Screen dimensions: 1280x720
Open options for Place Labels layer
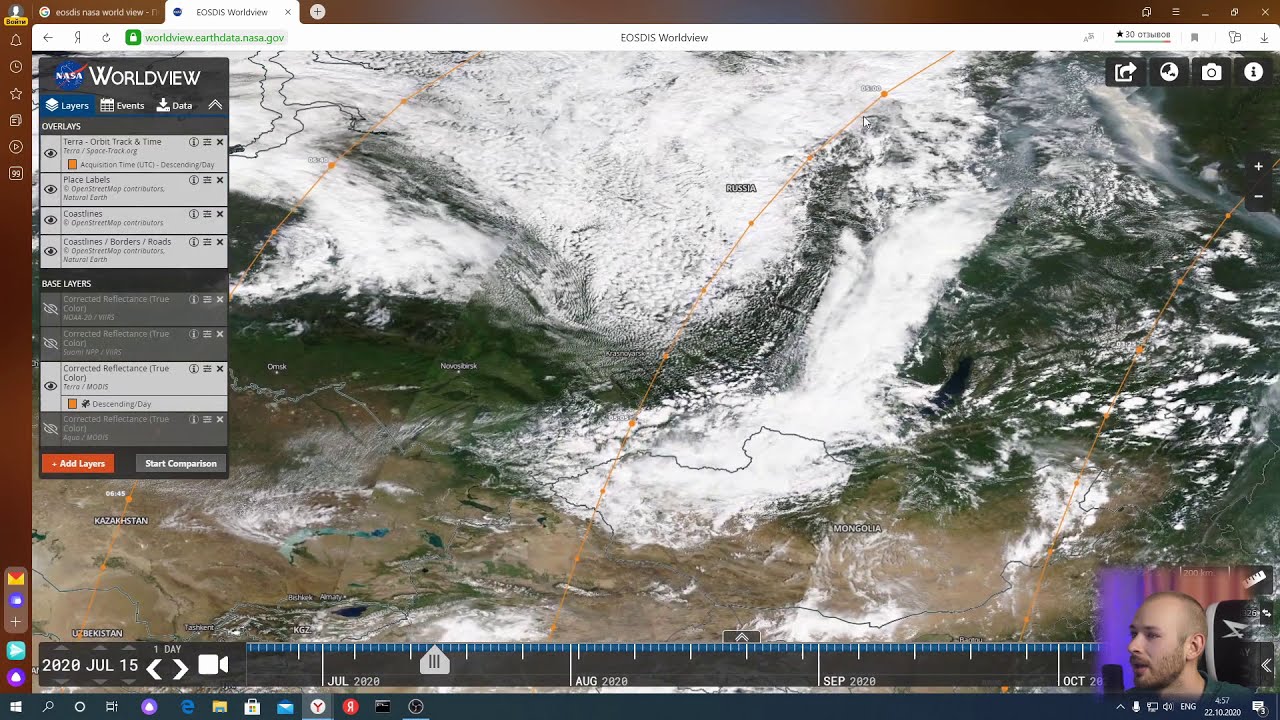tap(207, 180)
